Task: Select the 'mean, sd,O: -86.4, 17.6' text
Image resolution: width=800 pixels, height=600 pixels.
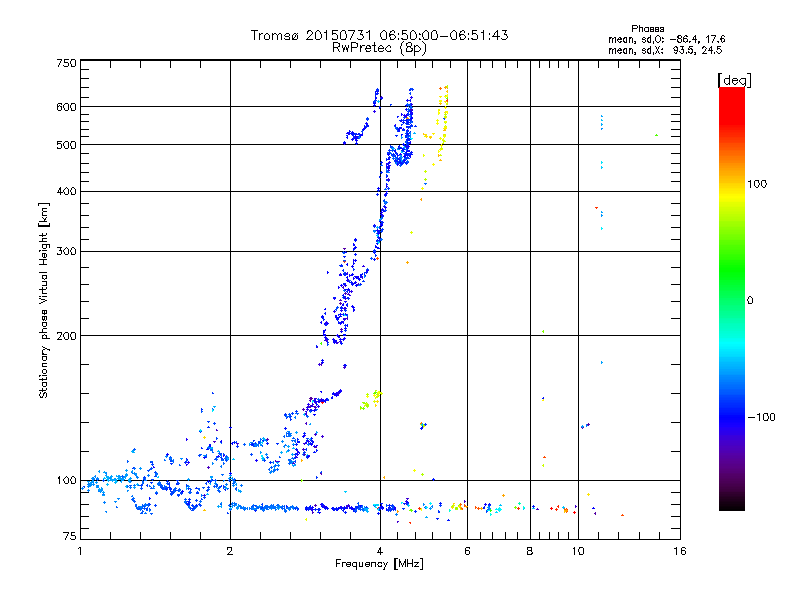Action: [x=666, y=39]
